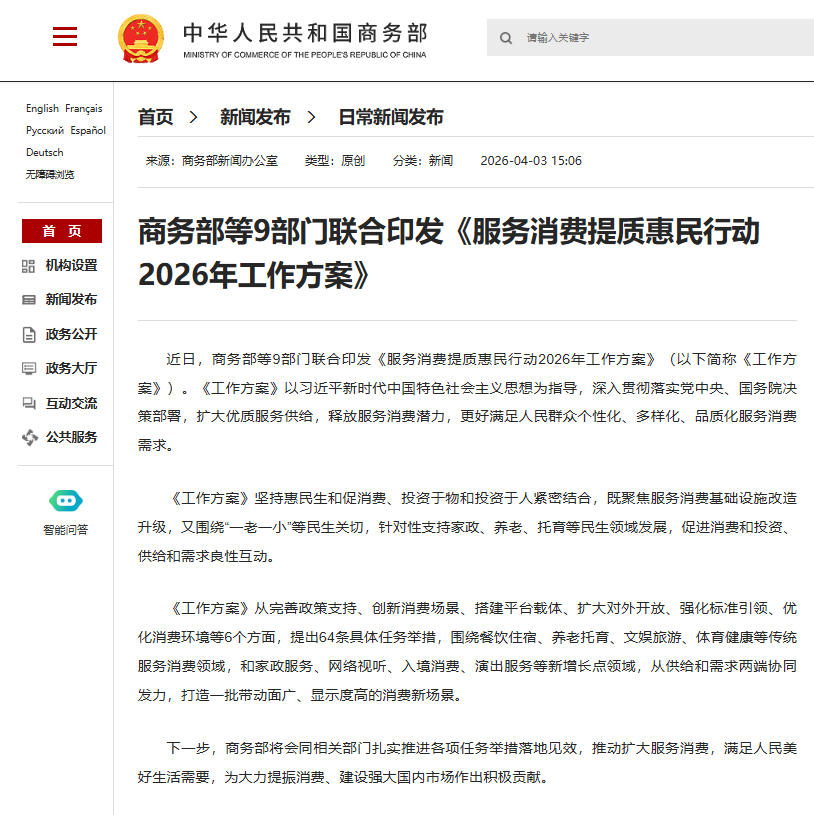Click the 政务大厅 sidebar icon
This screenshot has width=814, height=815.
pyautogui.click(x=29, y=369)
